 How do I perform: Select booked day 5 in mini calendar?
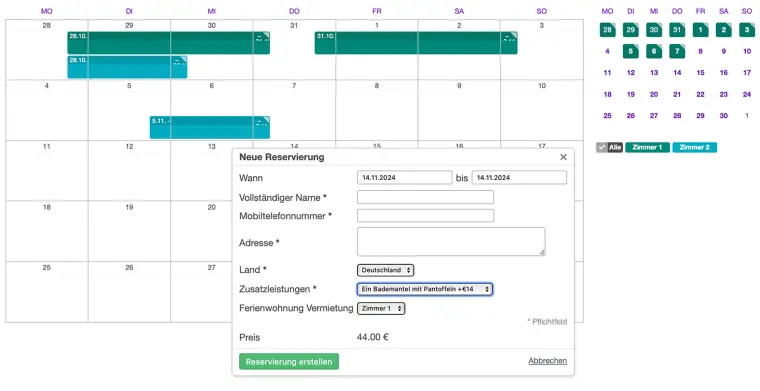tap(631, 51)
